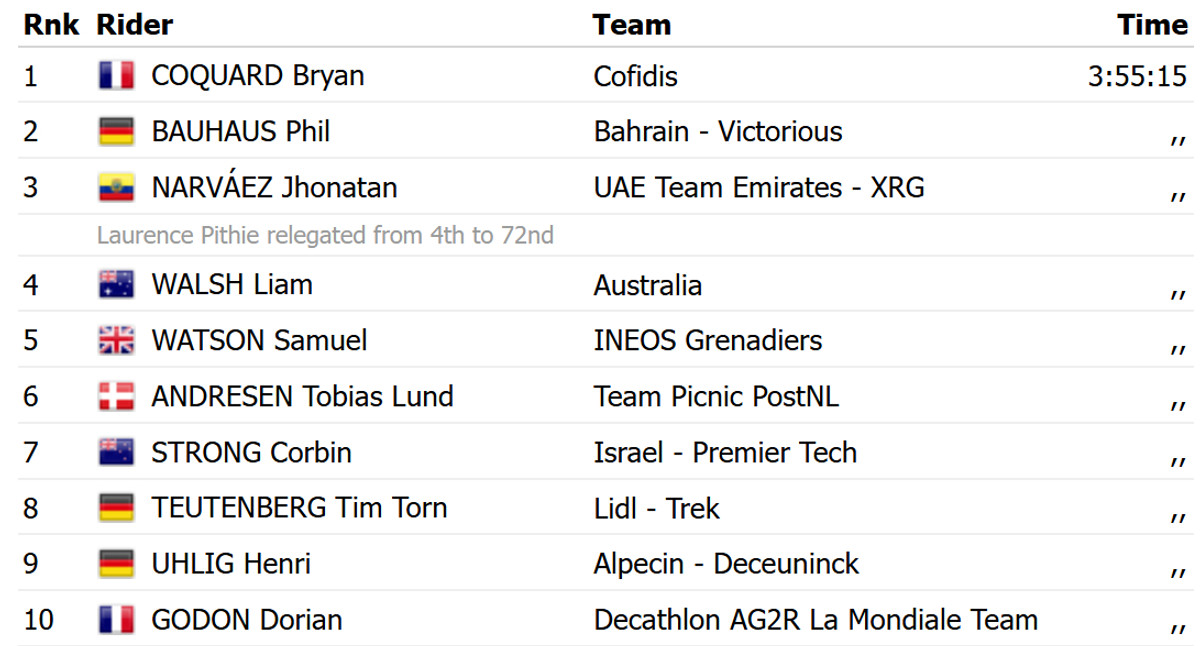Screen dimensions: 1200x646
Task: Click the New Zealand flag beside STRONG Corbin
Action: tap(116, 453)
